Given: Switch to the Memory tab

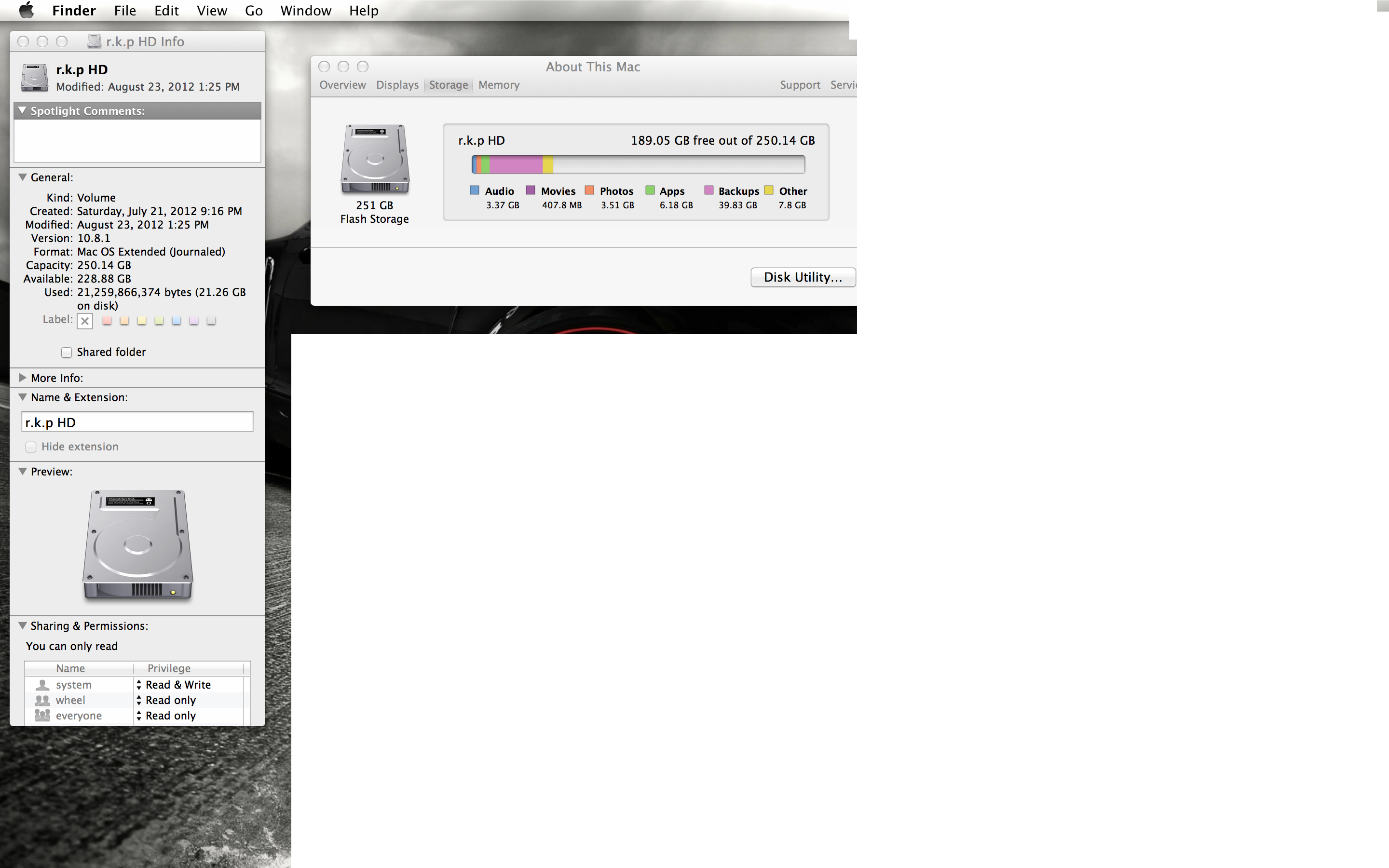Looking at the screenshot, I should [499, 85].
